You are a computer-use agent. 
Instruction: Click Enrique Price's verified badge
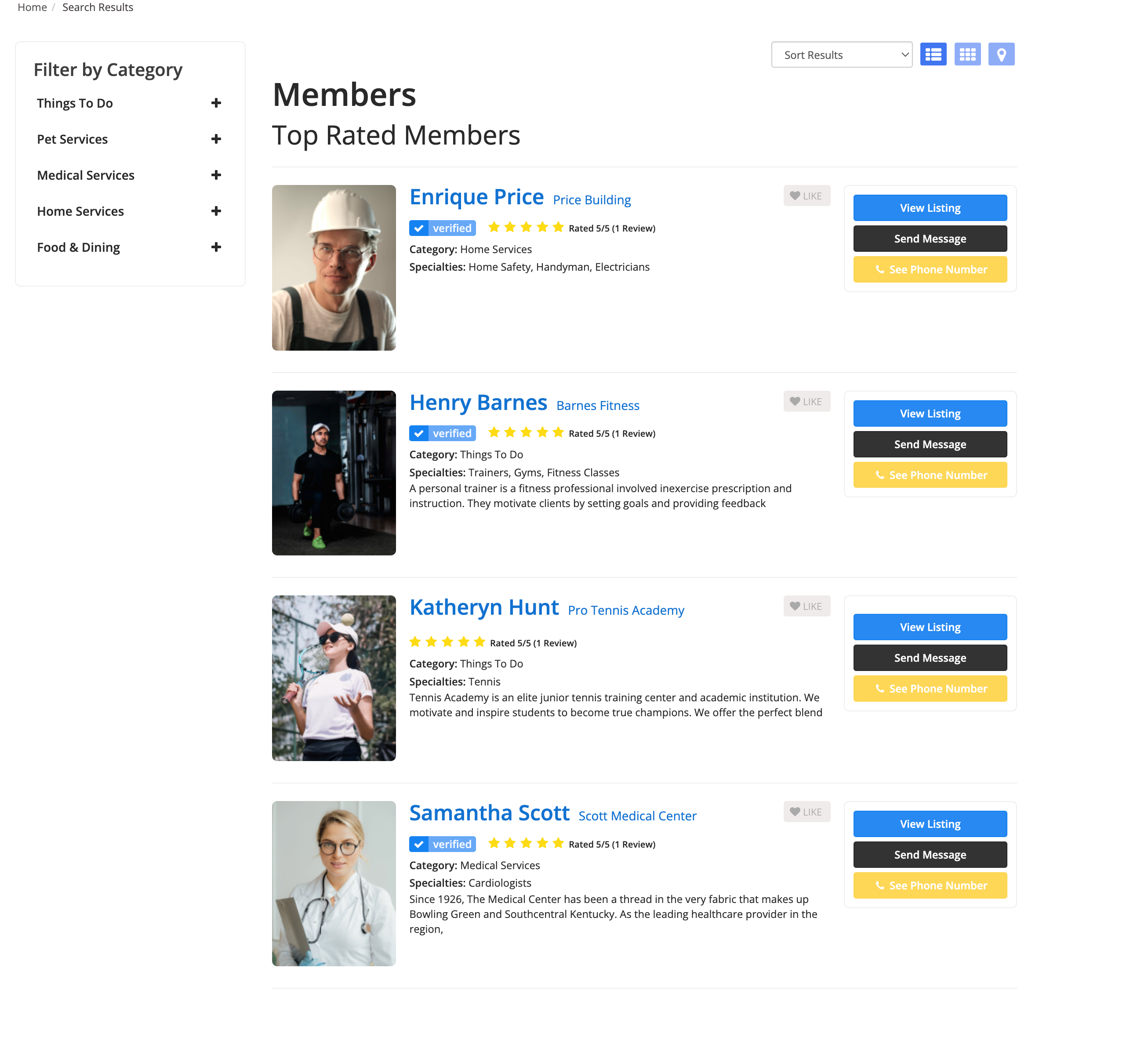[442, 228]
